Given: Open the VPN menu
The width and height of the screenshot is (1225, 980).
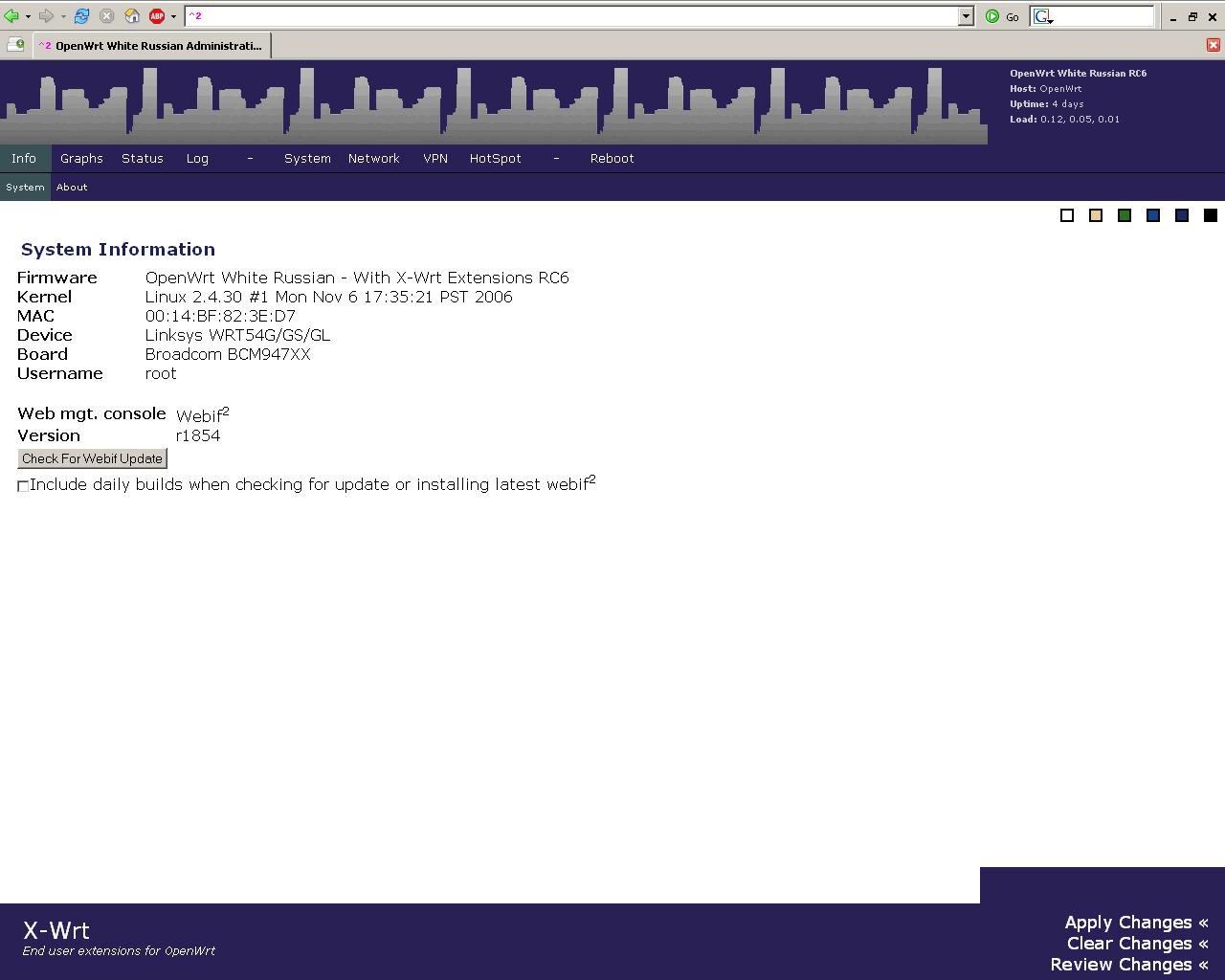Looking at the screenshot, I should click(x=435, y=159).
